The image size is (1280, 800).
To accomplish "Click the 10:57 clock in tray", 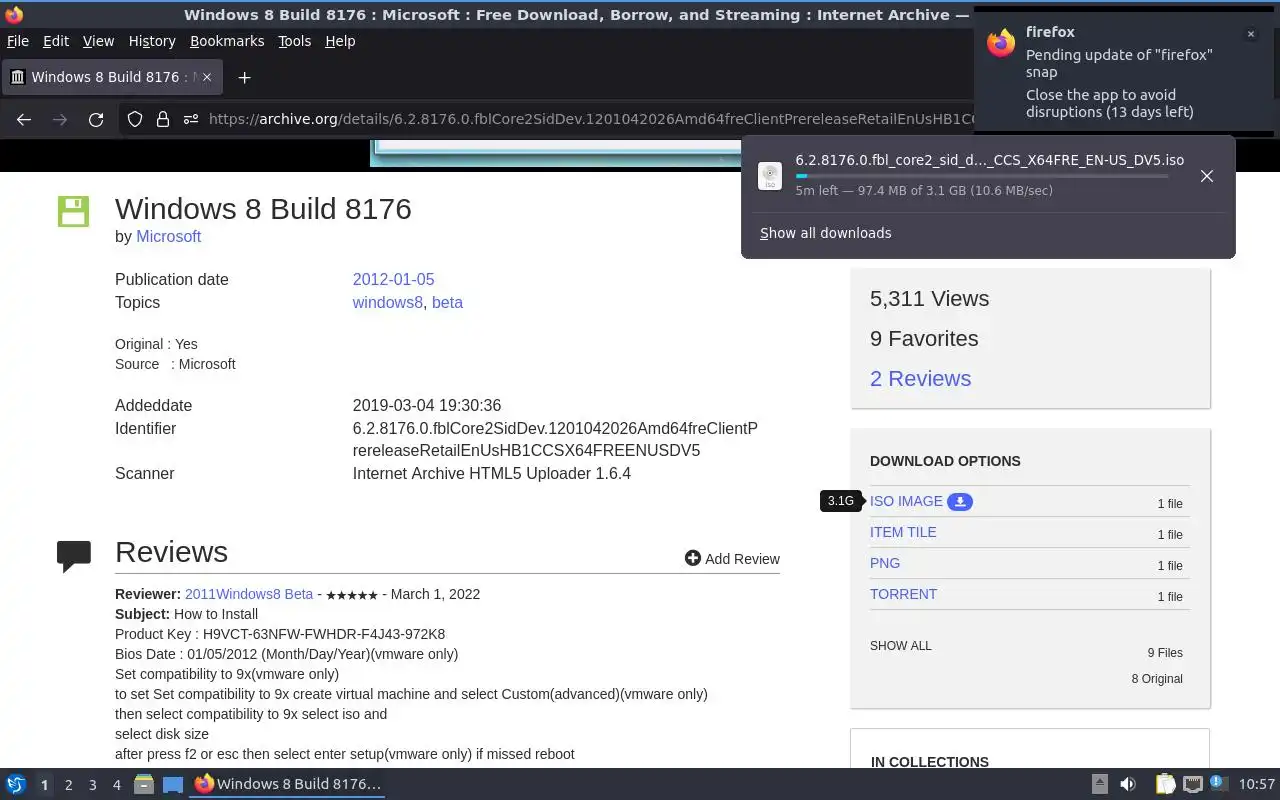I will [1257, 784].
